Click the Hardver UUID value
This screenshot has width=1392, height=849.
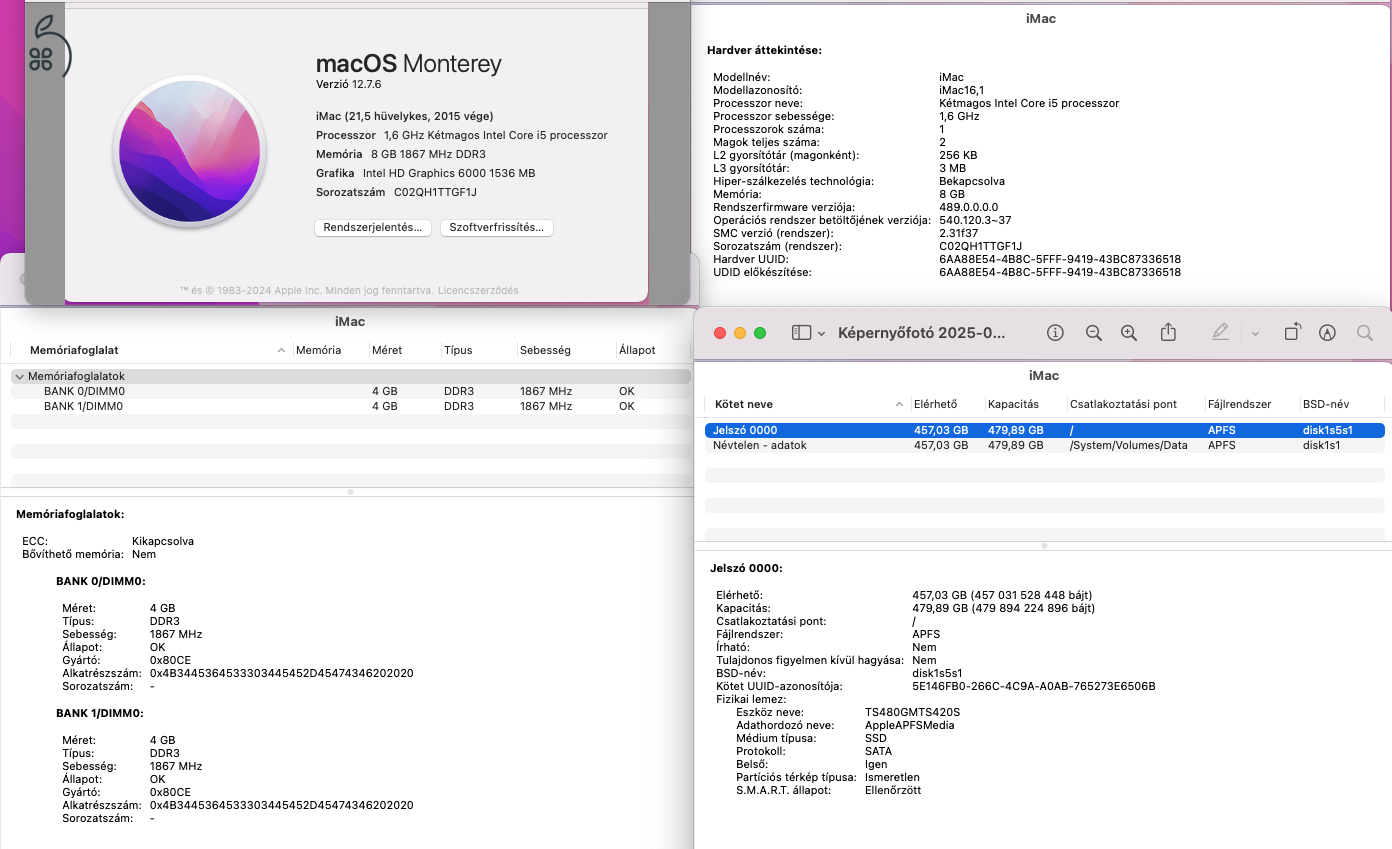pyautogui.click(x=1060, y=259)
